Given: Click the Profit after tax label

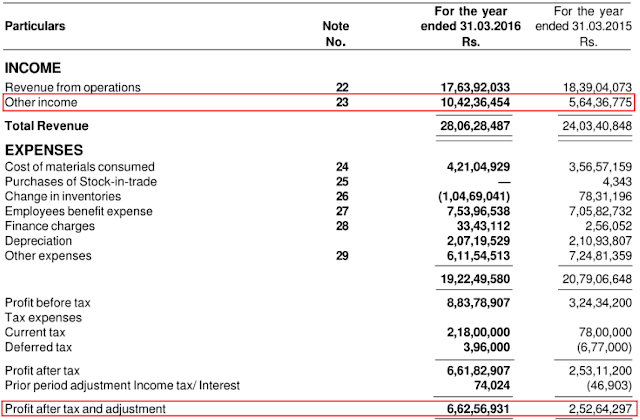Looking at the screenshot, I should click(42, 371).
